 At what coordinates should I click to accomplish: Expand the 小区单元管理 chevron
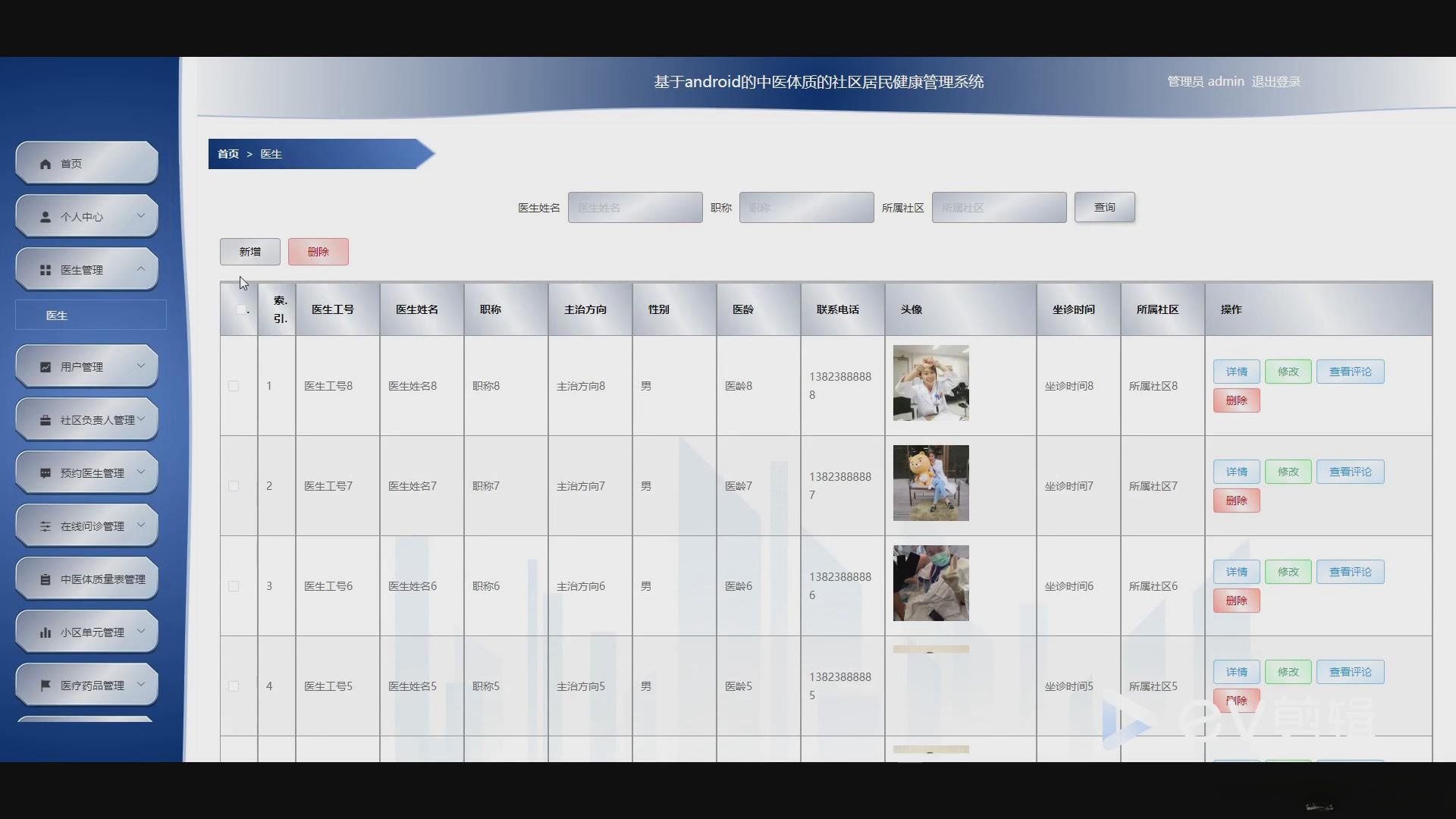coord(141,632)
